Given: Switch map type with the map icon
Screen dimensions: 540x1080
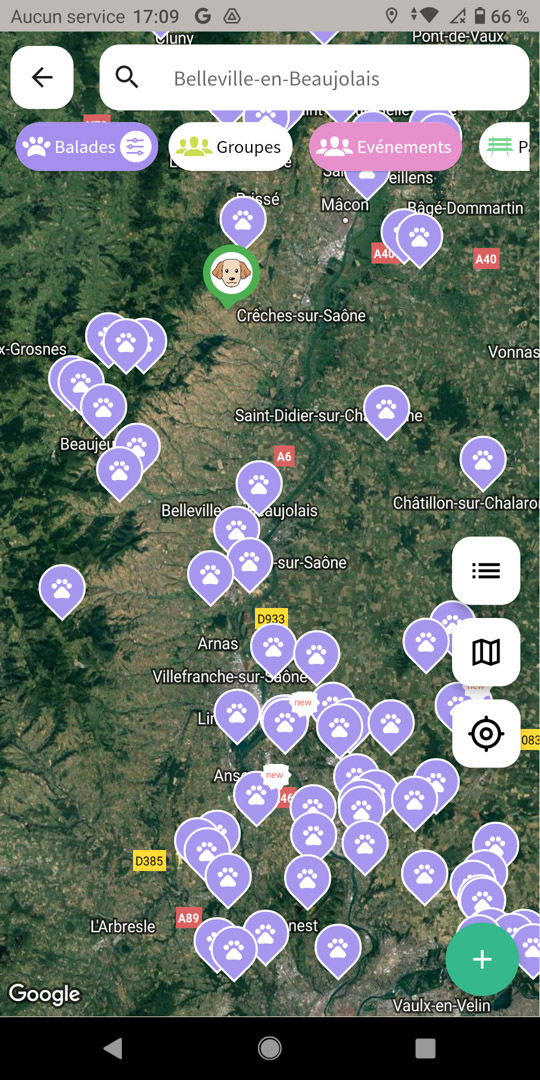Looking at the screenshot, I should 486,652.
